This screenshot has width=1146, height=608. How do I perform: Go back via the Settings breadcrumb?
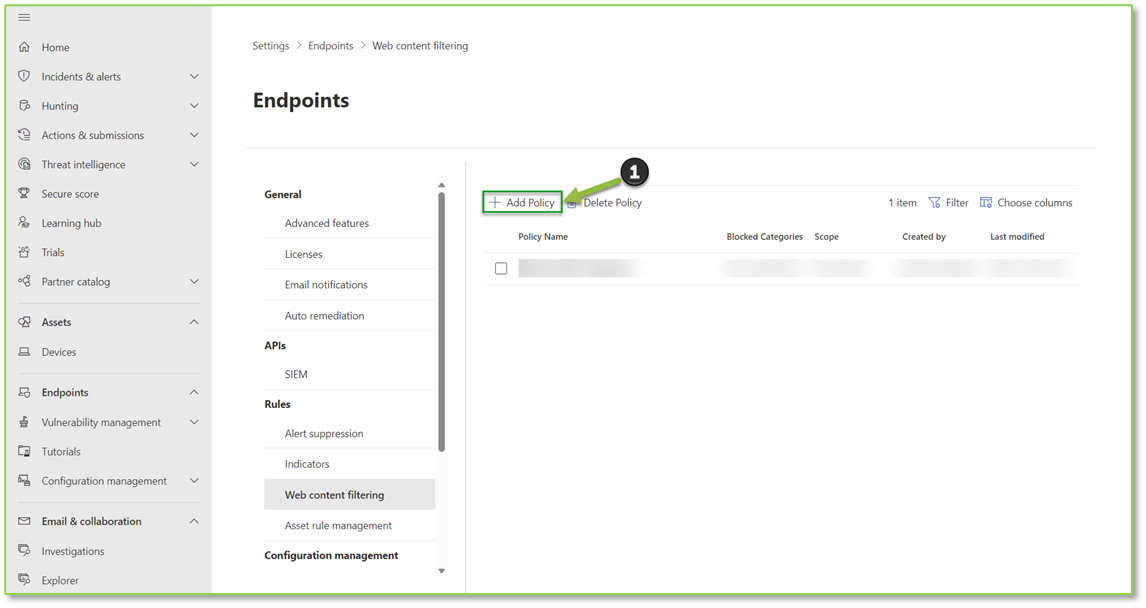click(x=270, y=45)
